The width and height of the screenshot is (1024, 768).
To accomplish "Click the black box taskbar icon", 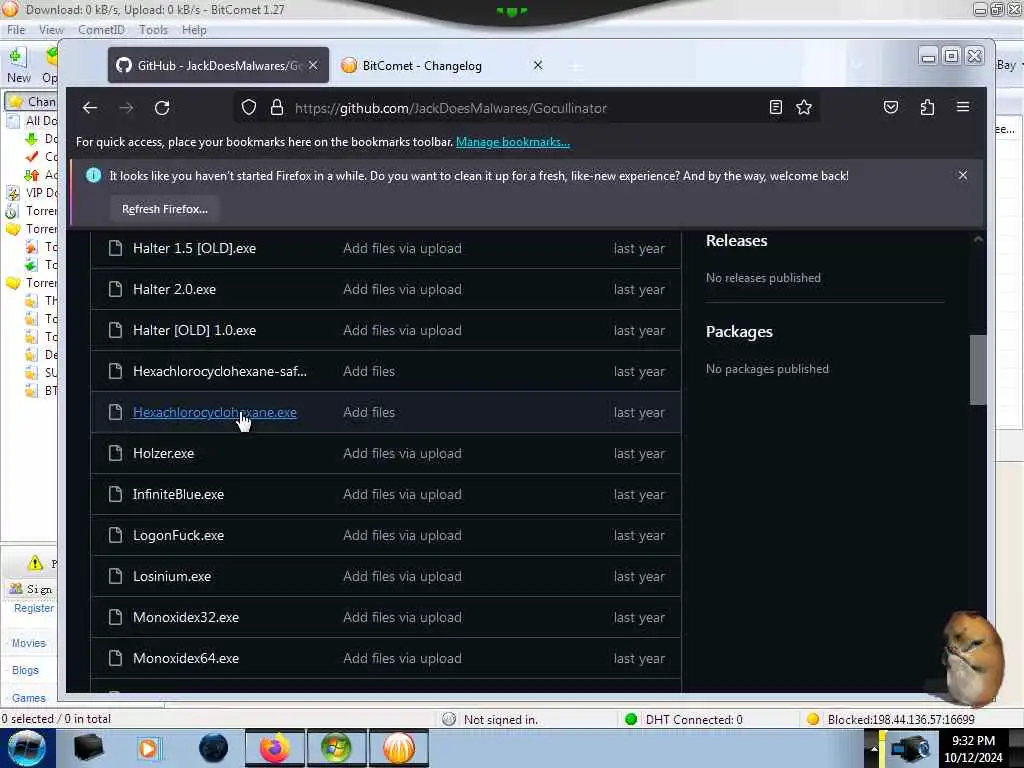I will (x=88, y=748).
